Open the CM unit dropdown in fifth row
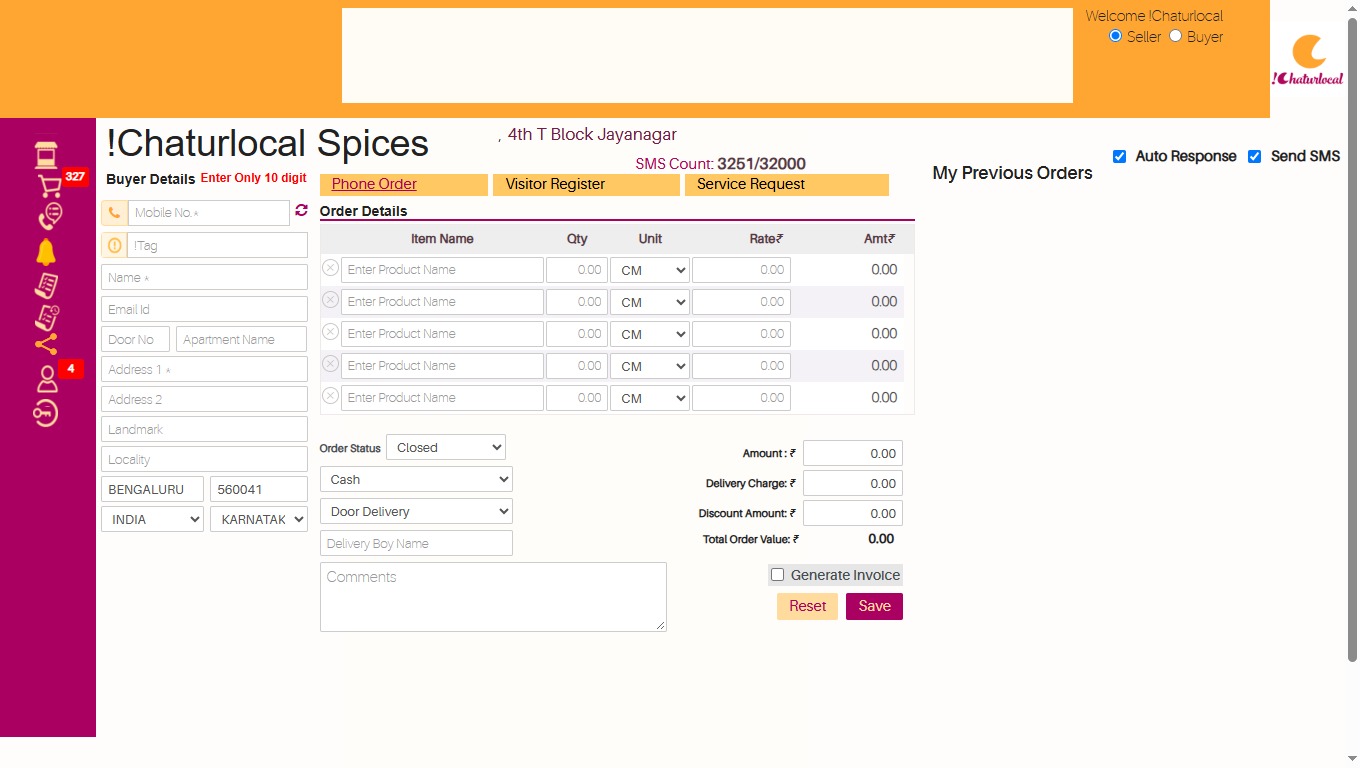Image resolution: width=1360 pixels, height=768 pixels. point(650,398)
